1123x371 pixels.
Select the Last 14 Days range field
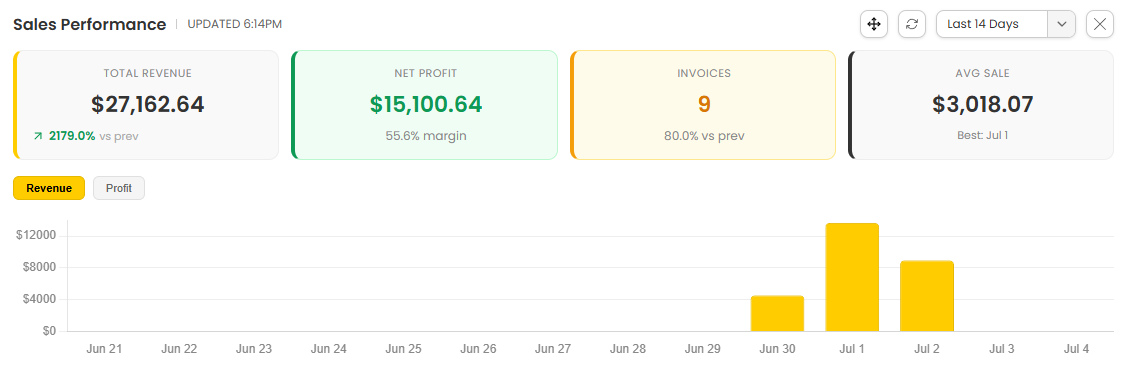(x=992, y=24)
